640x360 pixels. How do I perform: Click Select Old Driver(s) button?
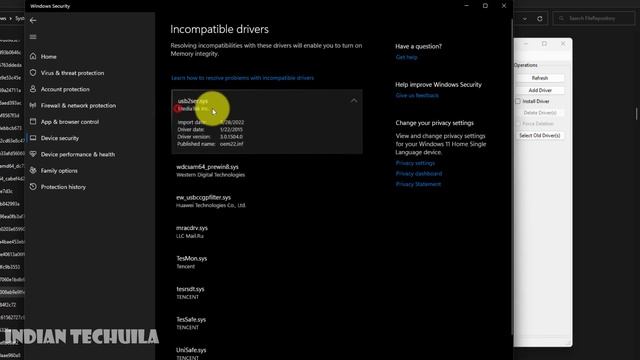[540, 135]
